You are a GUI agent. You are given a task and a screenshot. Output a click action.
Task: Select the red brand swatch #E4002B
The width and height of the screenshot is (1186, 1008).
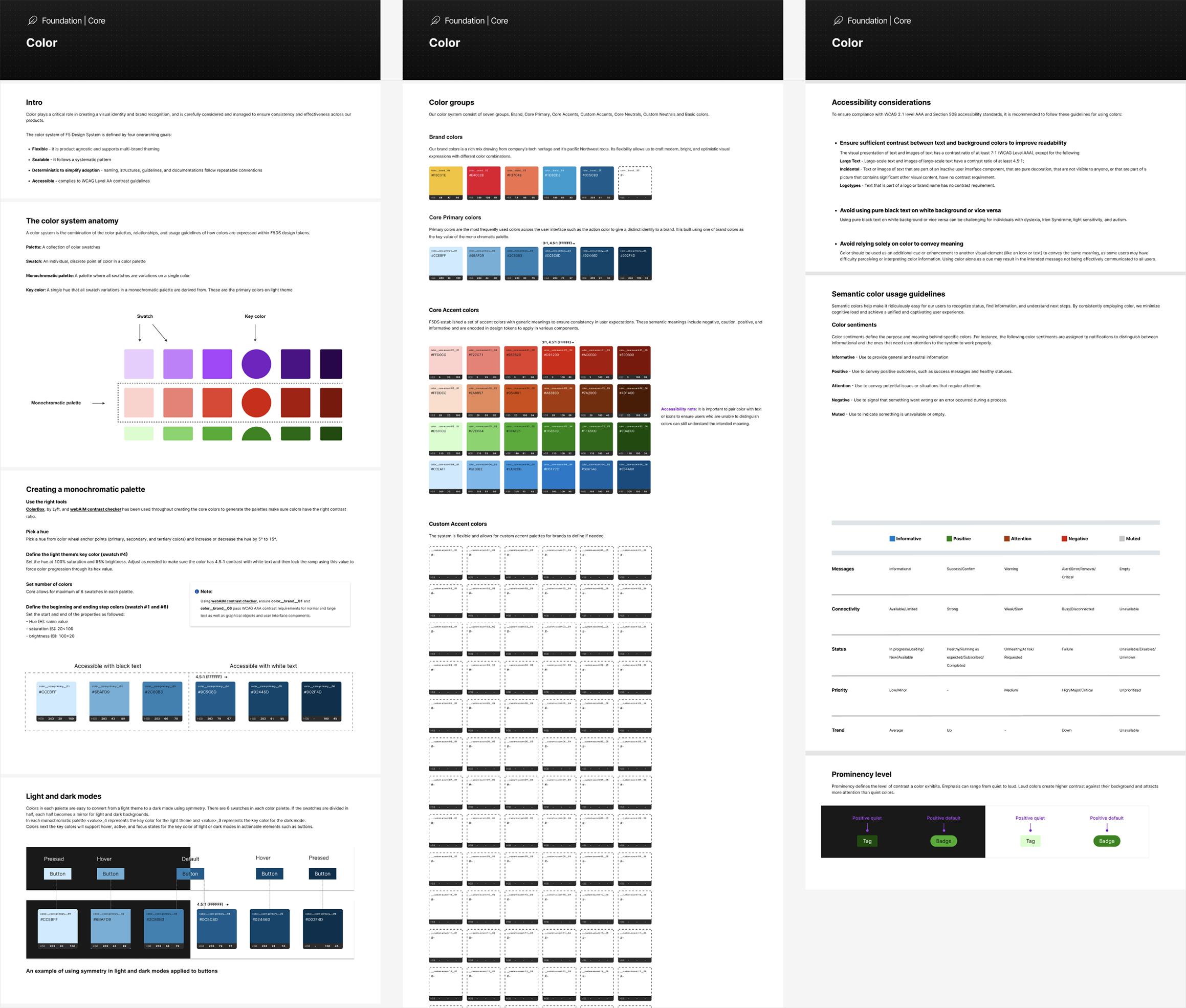484,183
